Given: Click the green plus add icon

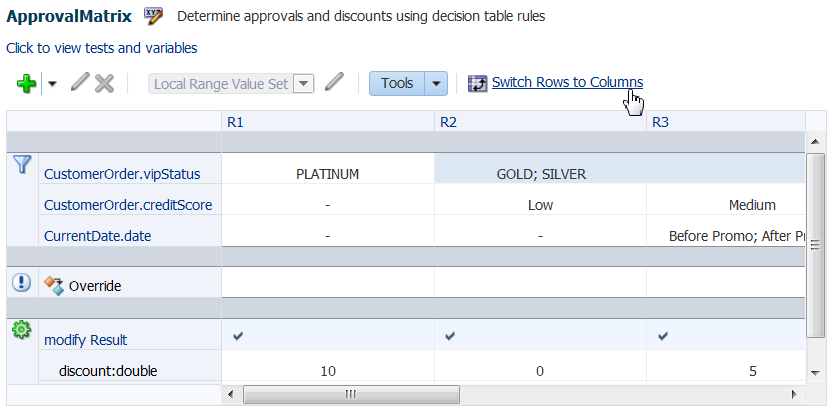Looking at the screenshot, I should (27, 84).
